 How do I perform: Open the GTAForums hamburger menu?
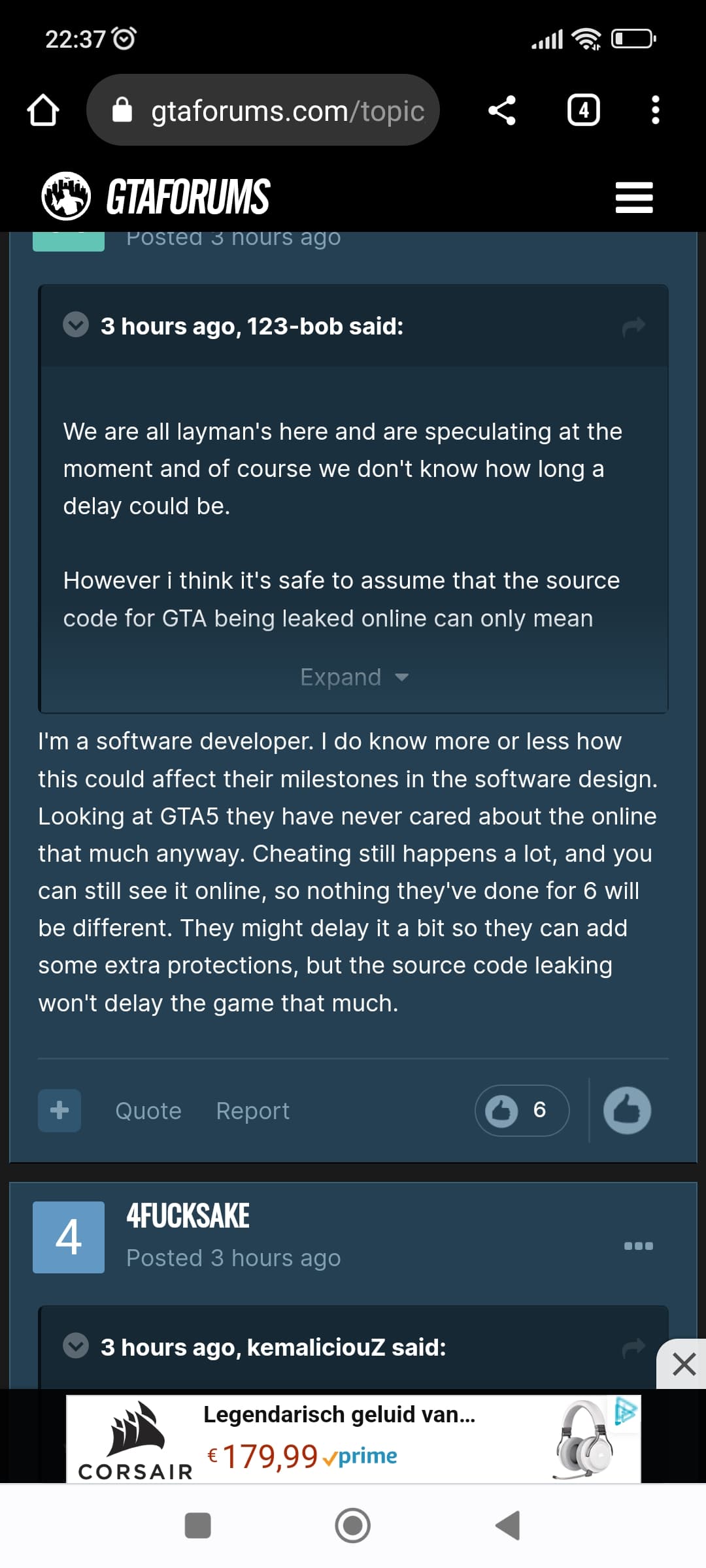pyautogui.click(x=633, y=197)
